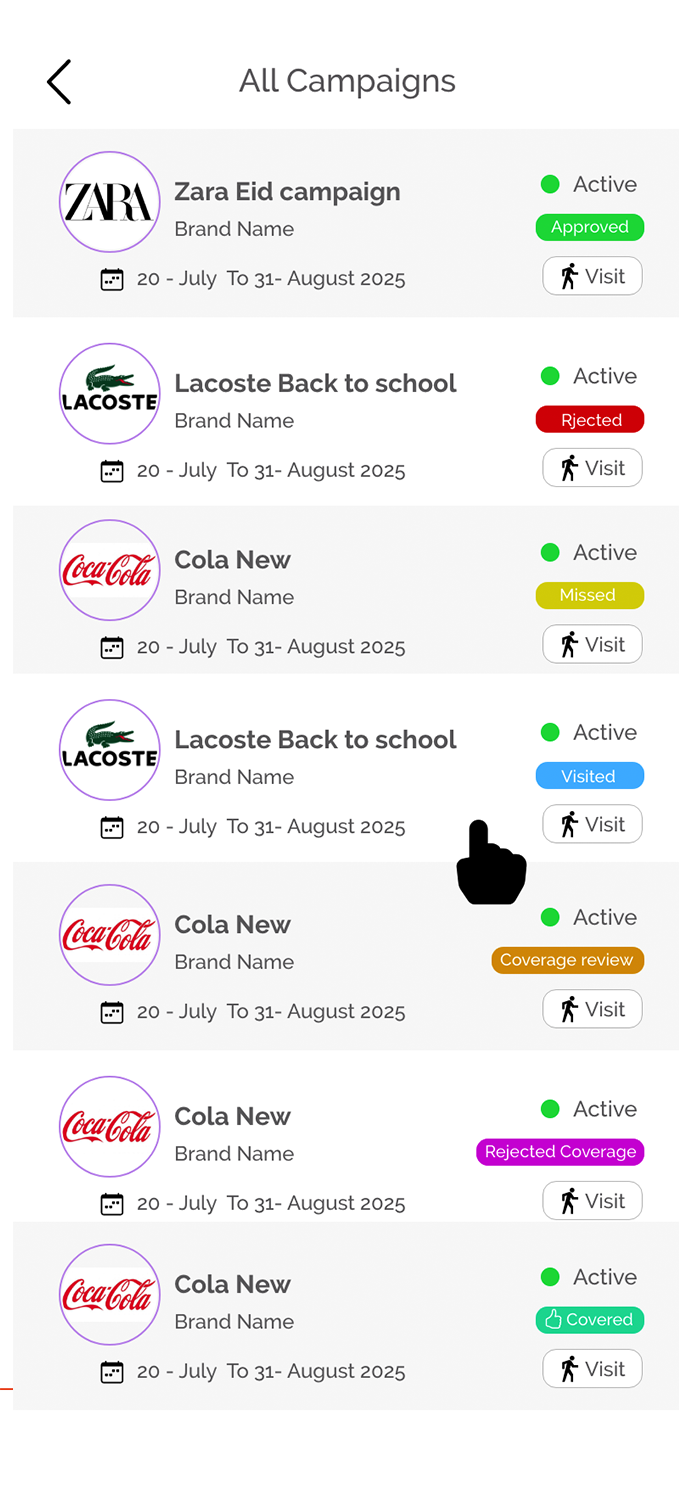The width and height of the screenshot is (679, 1500).
Task: Select the Zara brand logo
Action: click(x=110, y=202)
